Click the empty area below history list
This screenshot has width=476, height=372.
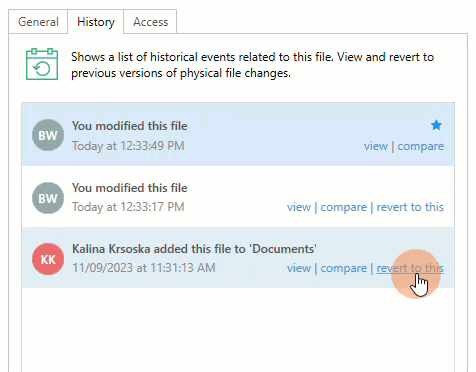click(238, 330)
